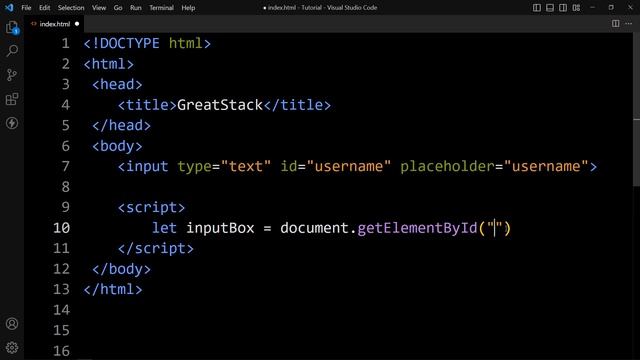Click the closing body tag

click(x=121, y=269)
